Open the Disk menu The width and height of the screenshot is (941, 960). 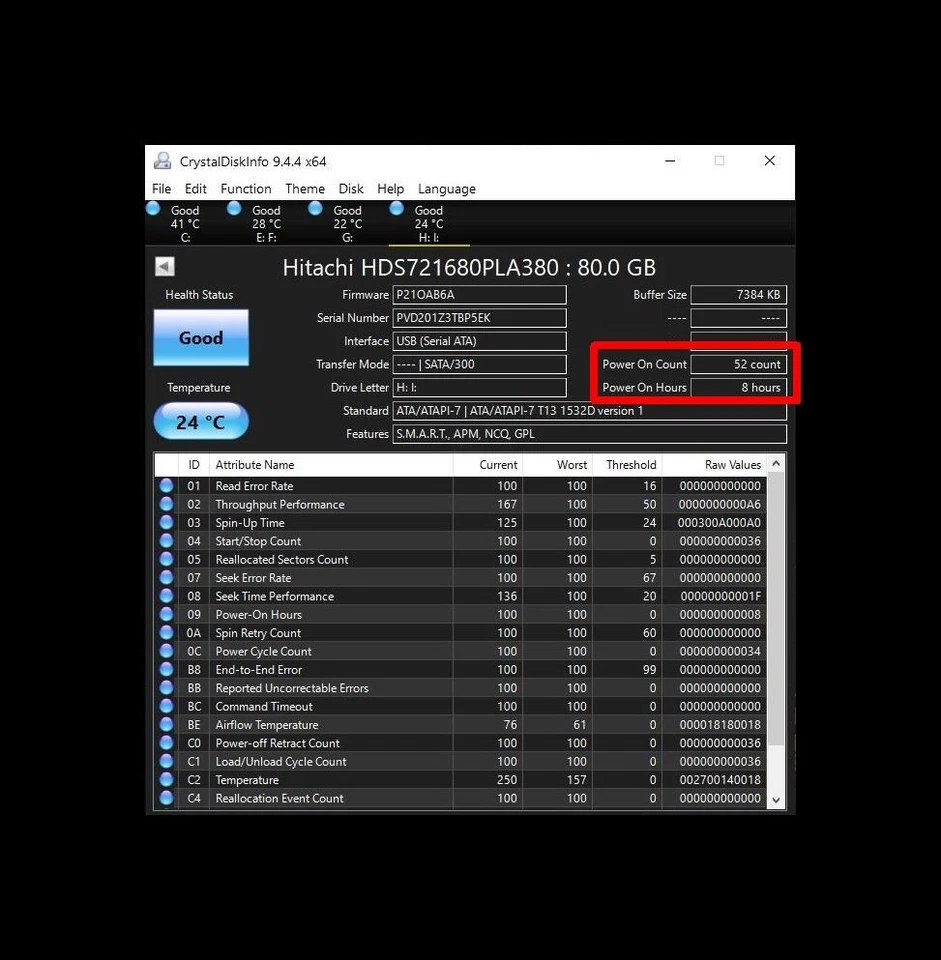tap(351, 189)
